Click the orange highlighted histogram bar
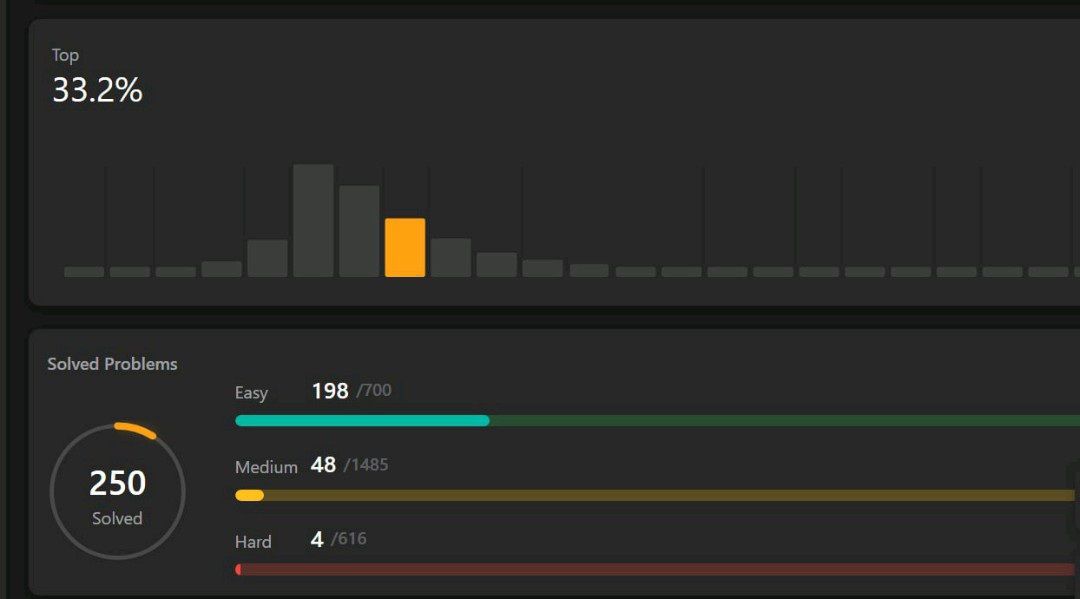The height and width of the screenshot is (599, 1080). 405,247
